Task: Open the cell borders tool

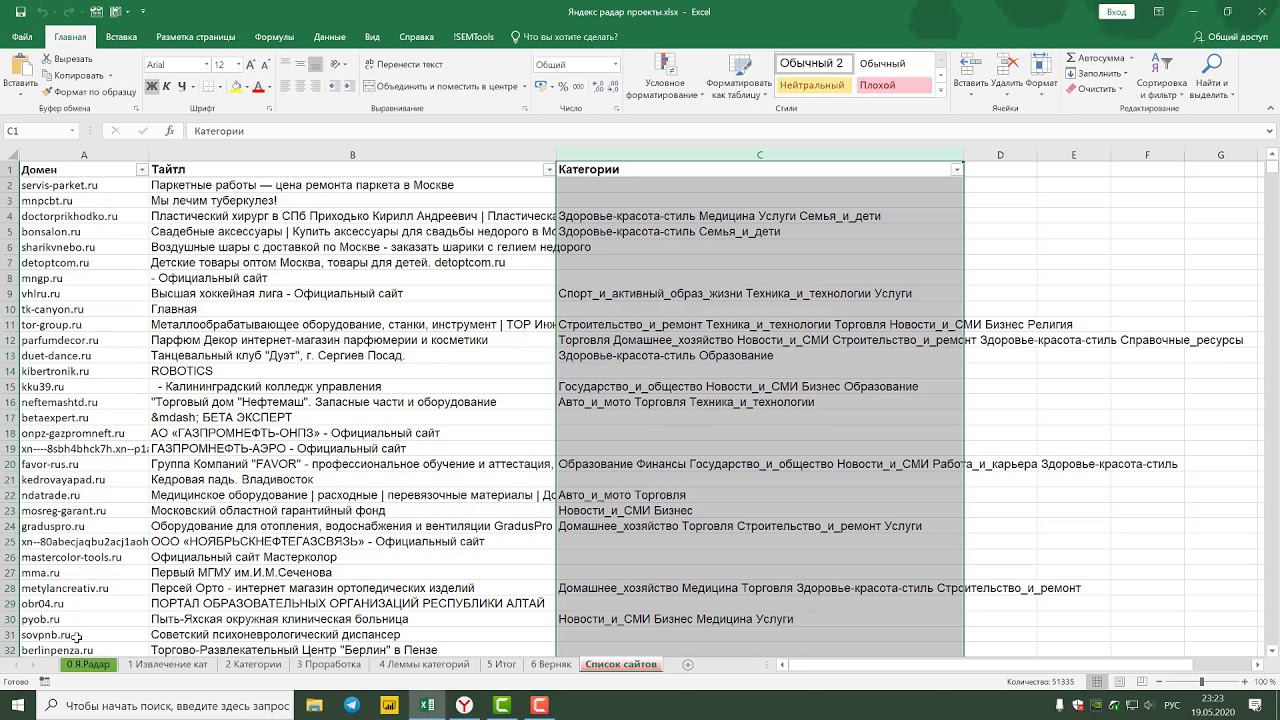Action: [x=207, y=87]
